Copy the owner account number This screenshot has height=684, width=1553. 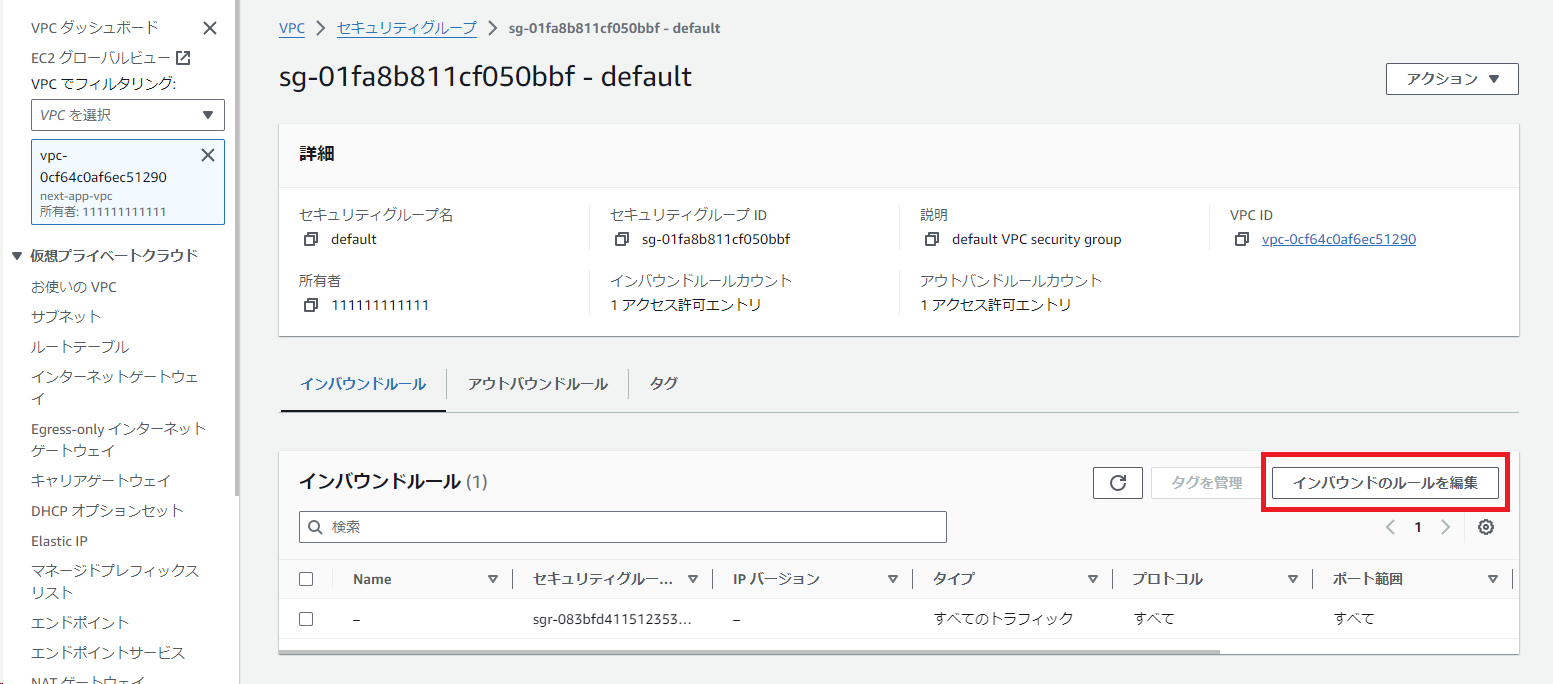(x=310, y=305)
